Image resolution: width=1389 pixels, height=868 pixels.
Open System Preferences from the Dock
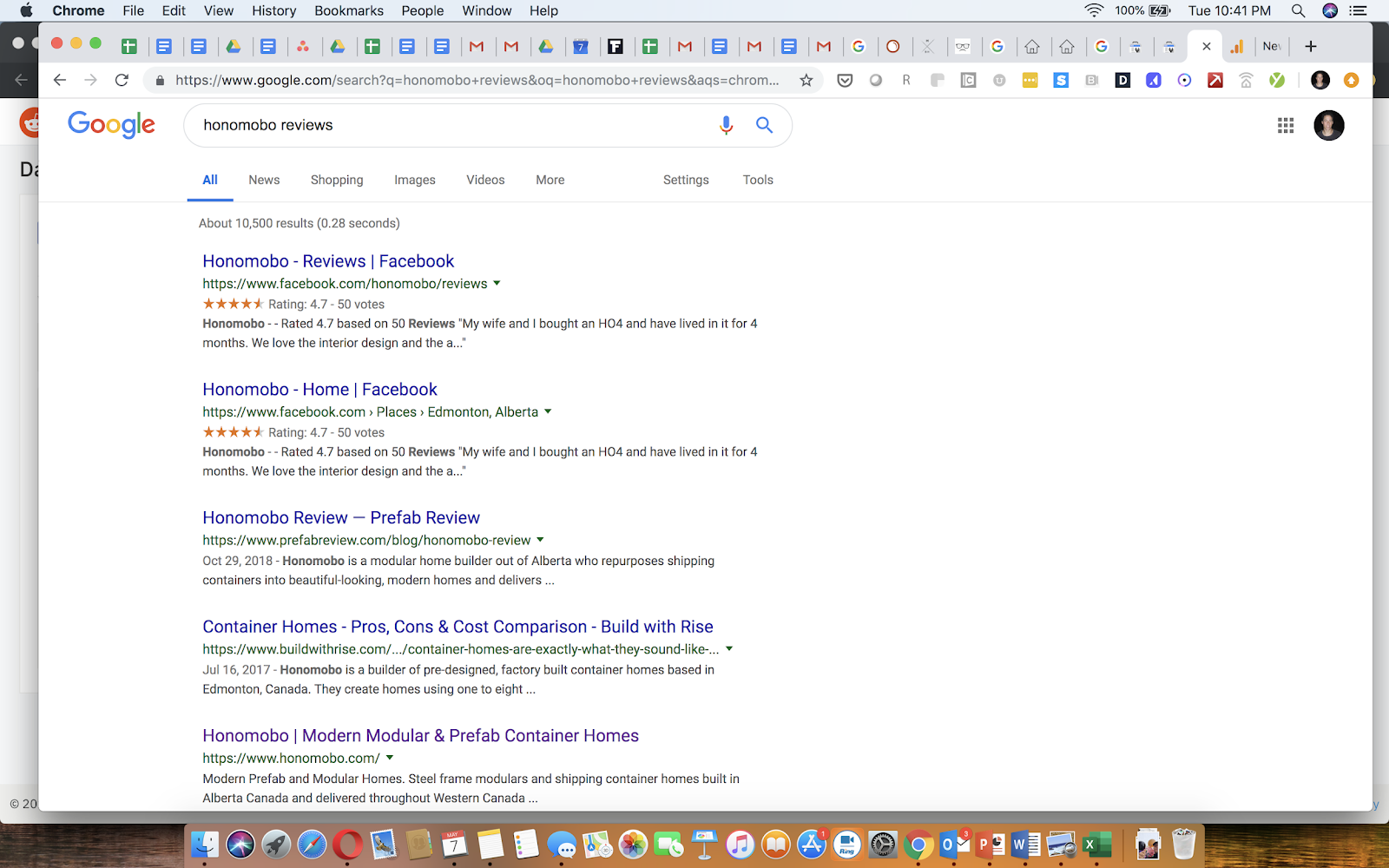(x=883, y=844)
